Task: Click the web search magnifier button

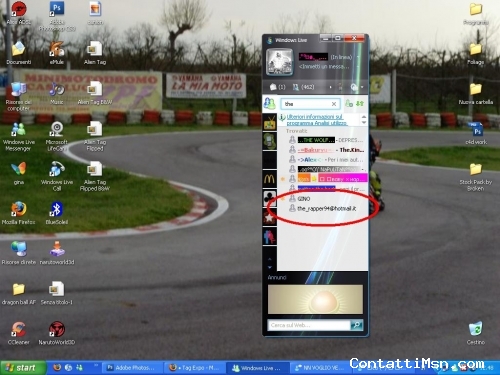Action: [x=357, y=325]
